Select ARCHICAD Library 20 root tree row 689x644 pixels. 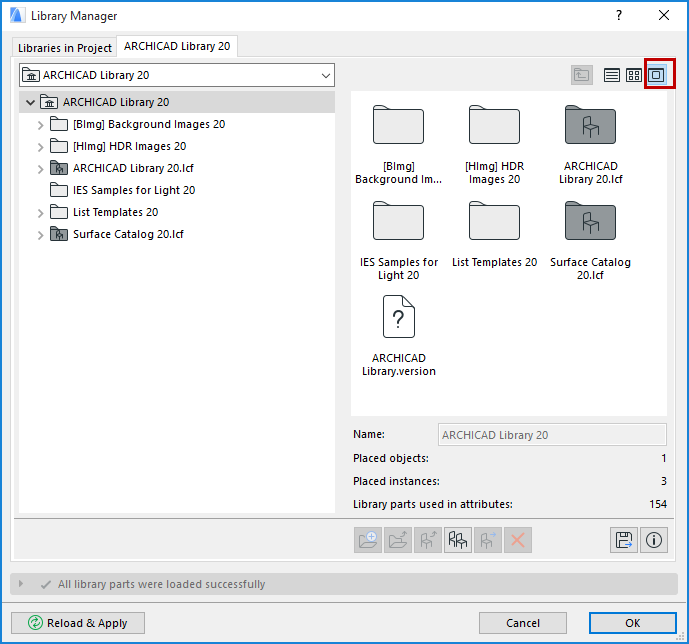click(x=177, y=102)
